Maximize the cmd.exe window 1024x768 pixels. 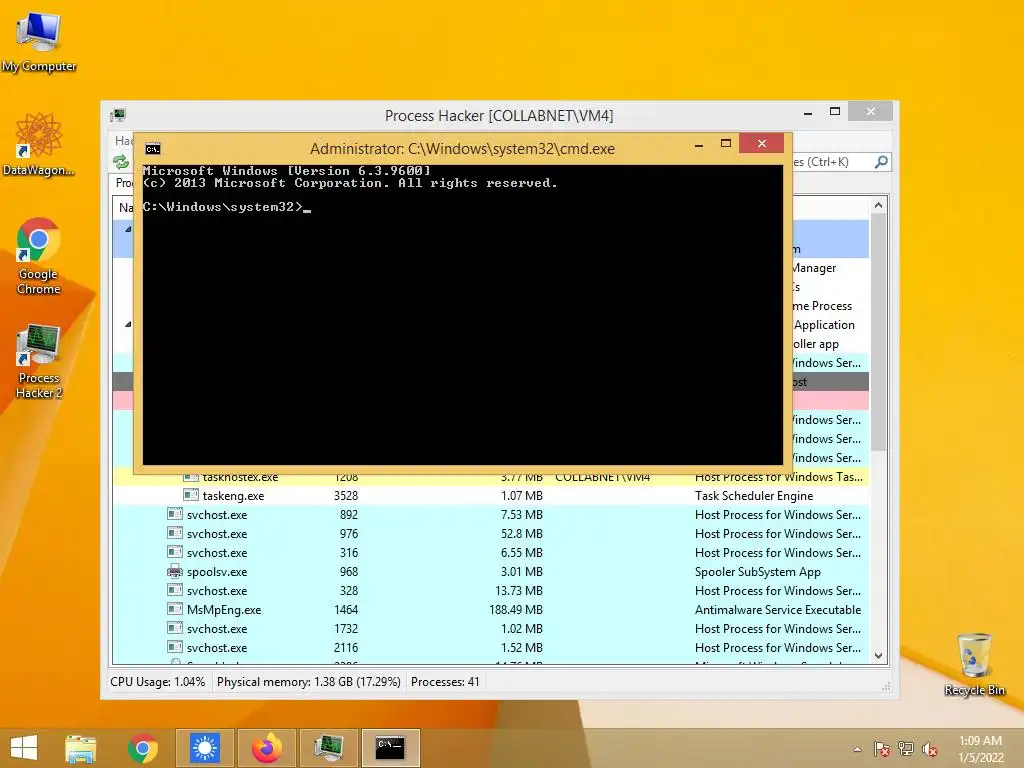(x=726, y=144)
